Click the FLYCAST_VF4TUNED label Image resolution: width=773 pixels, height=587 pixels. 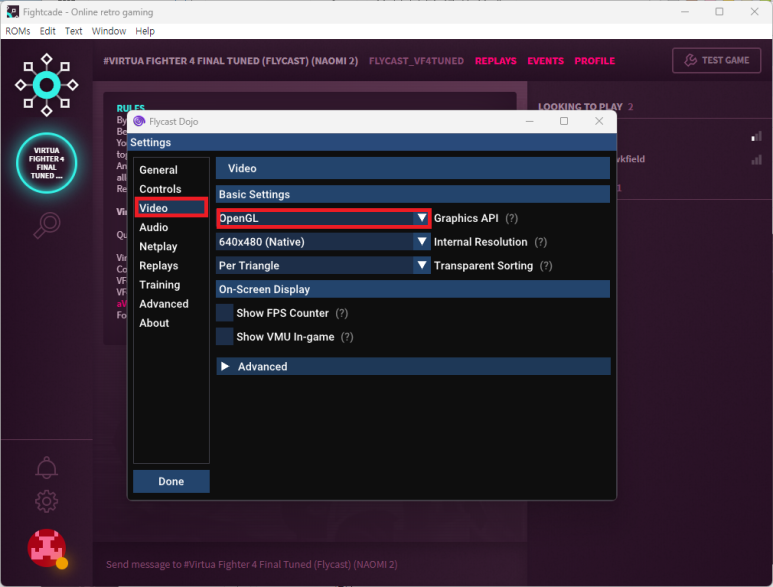[416, 61]
